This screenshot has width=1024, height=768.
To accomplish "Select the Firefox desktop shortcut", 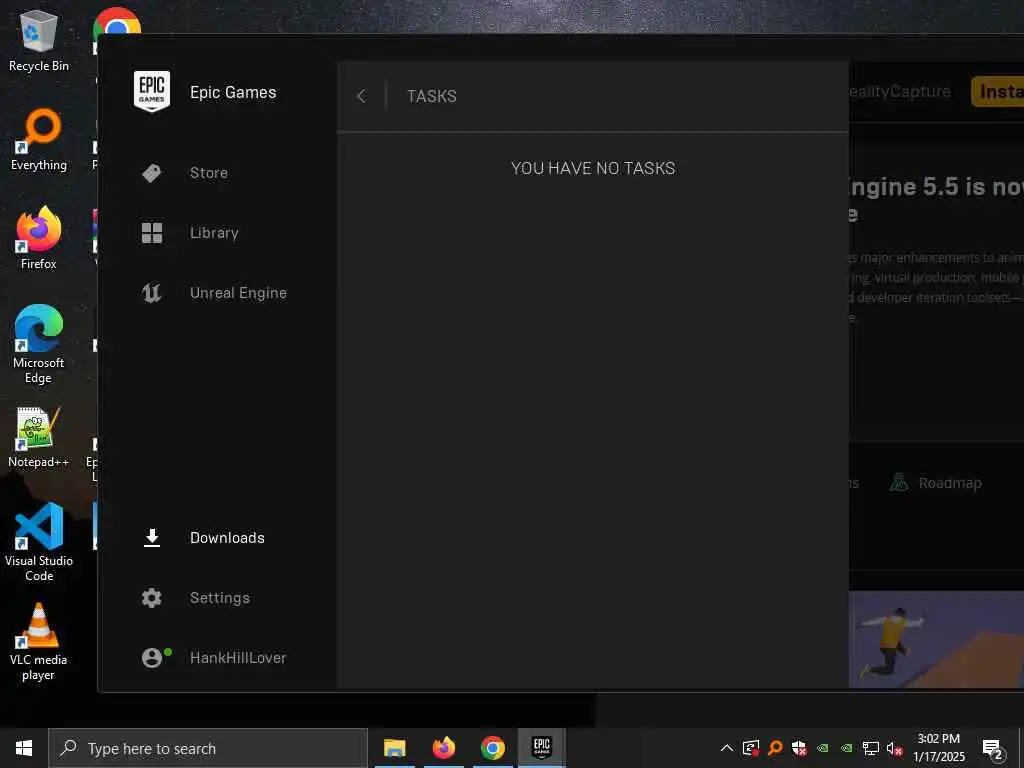I will point(39,238).
